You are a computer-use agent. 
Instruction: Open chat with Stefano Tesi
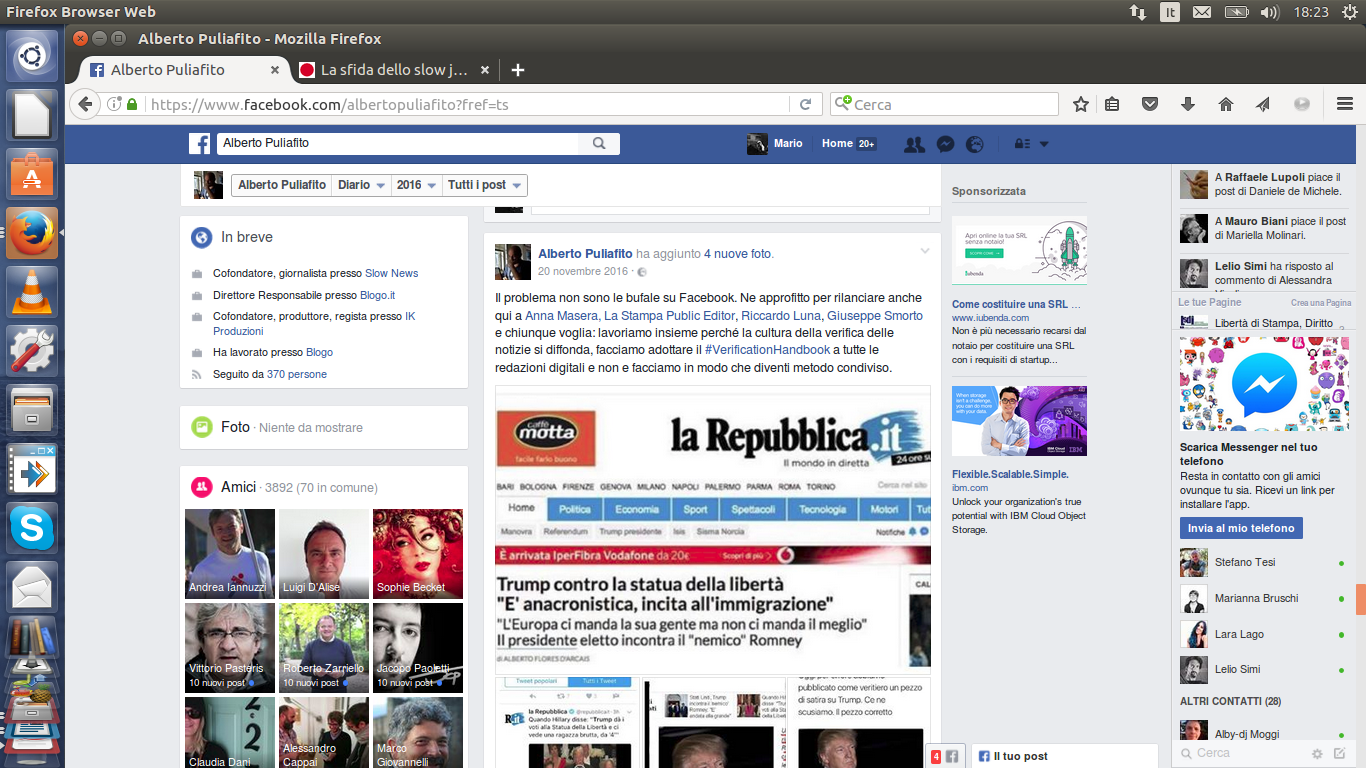pos(1262,563)
